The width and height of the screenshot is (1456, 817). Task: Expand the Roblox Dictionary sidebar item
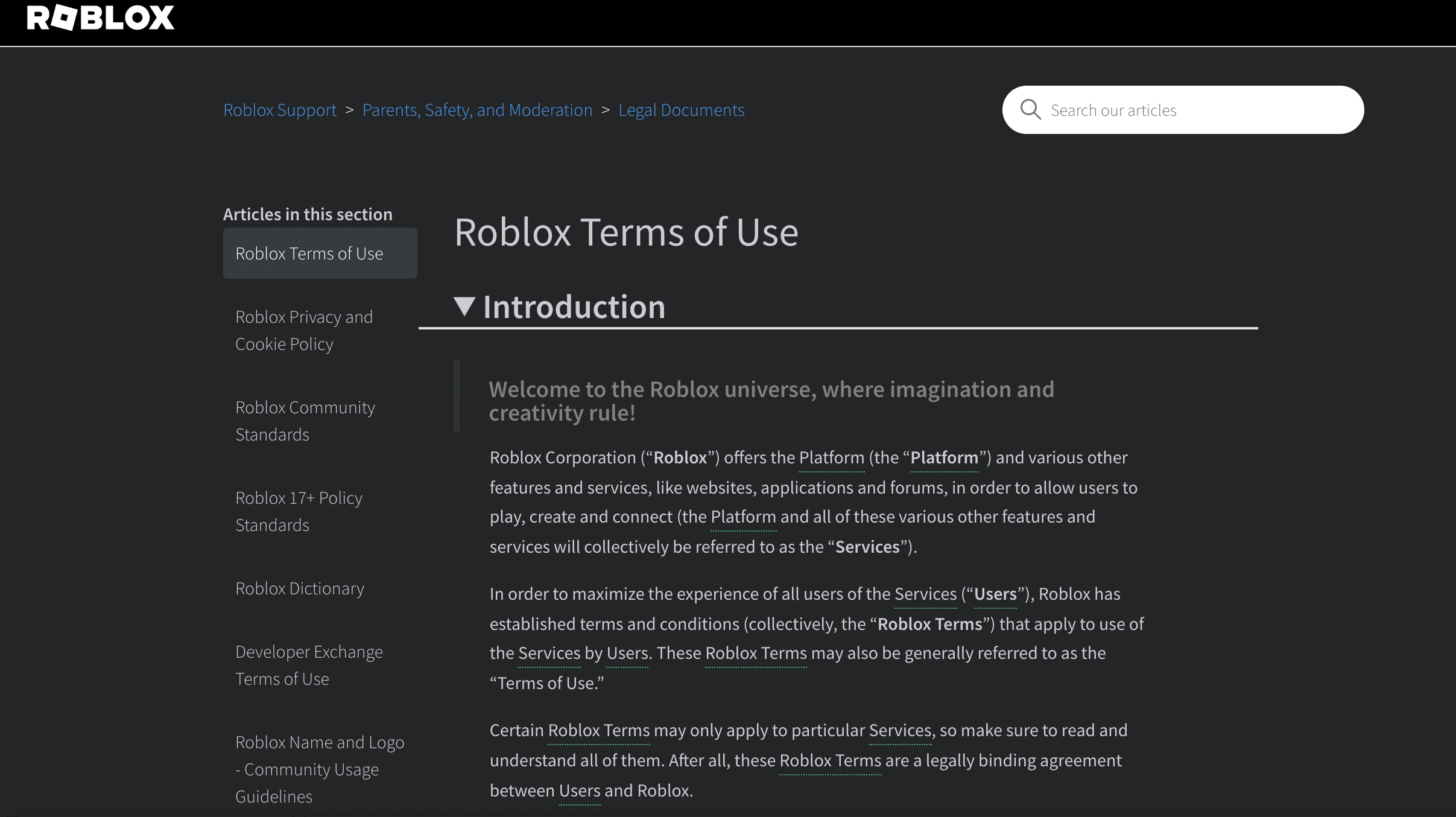[x=300, y=587]
